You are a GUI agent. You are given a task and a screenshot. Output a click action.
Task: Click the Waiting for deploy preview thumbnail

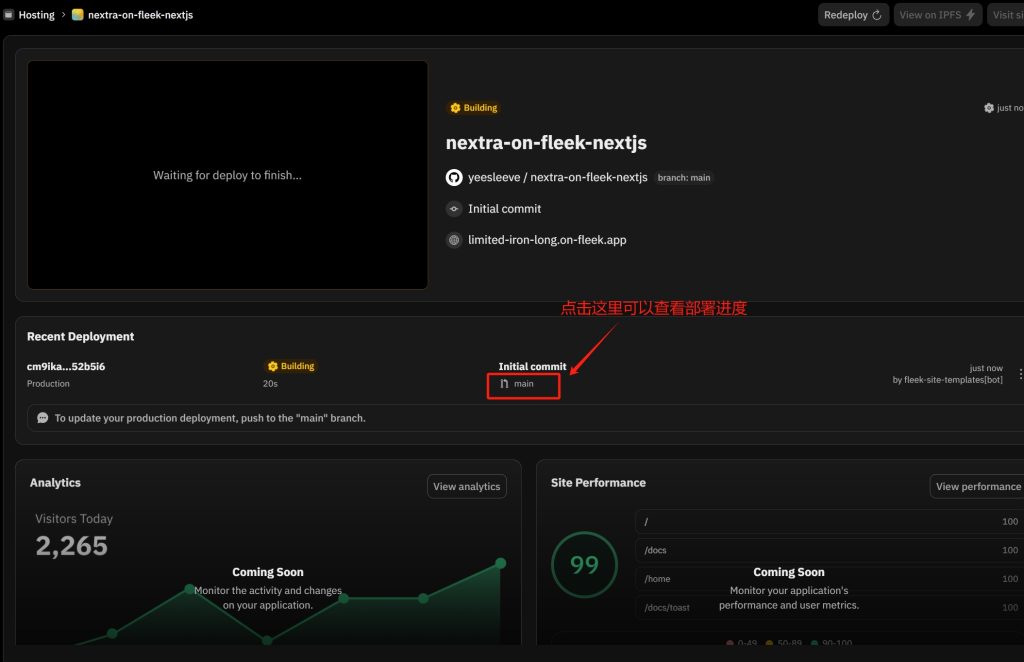click(227, 175)
